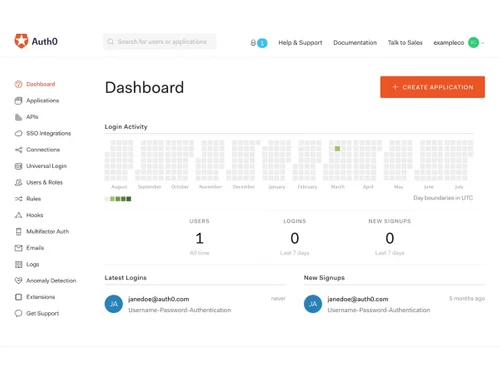Click the New Signups count value 0

[390, 238]
